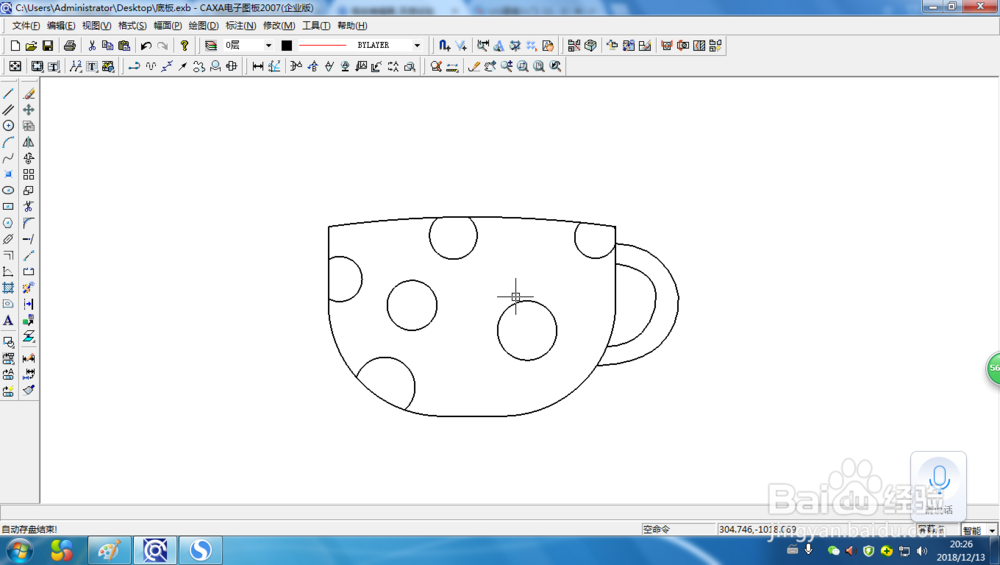Open the 格式(S) menu
The width and height of the screenshot is (1000, 565).
(x=132, y=26)
